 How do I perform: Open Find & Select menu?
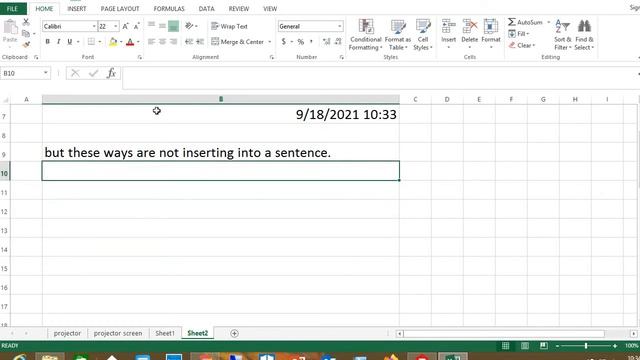point(584,35)
